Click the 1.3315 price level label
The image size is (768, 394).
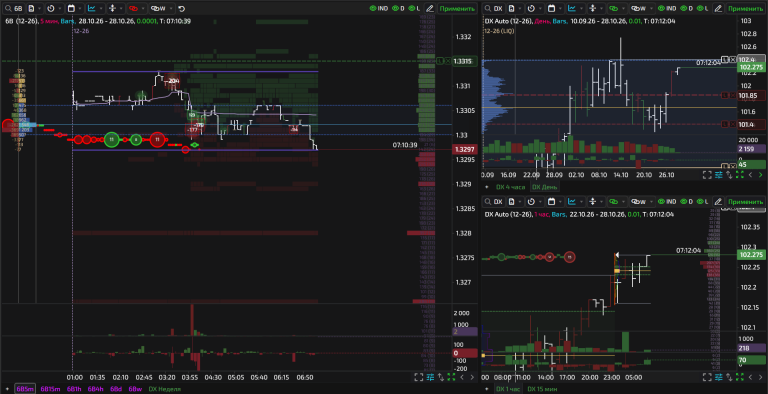coord(463,61)
